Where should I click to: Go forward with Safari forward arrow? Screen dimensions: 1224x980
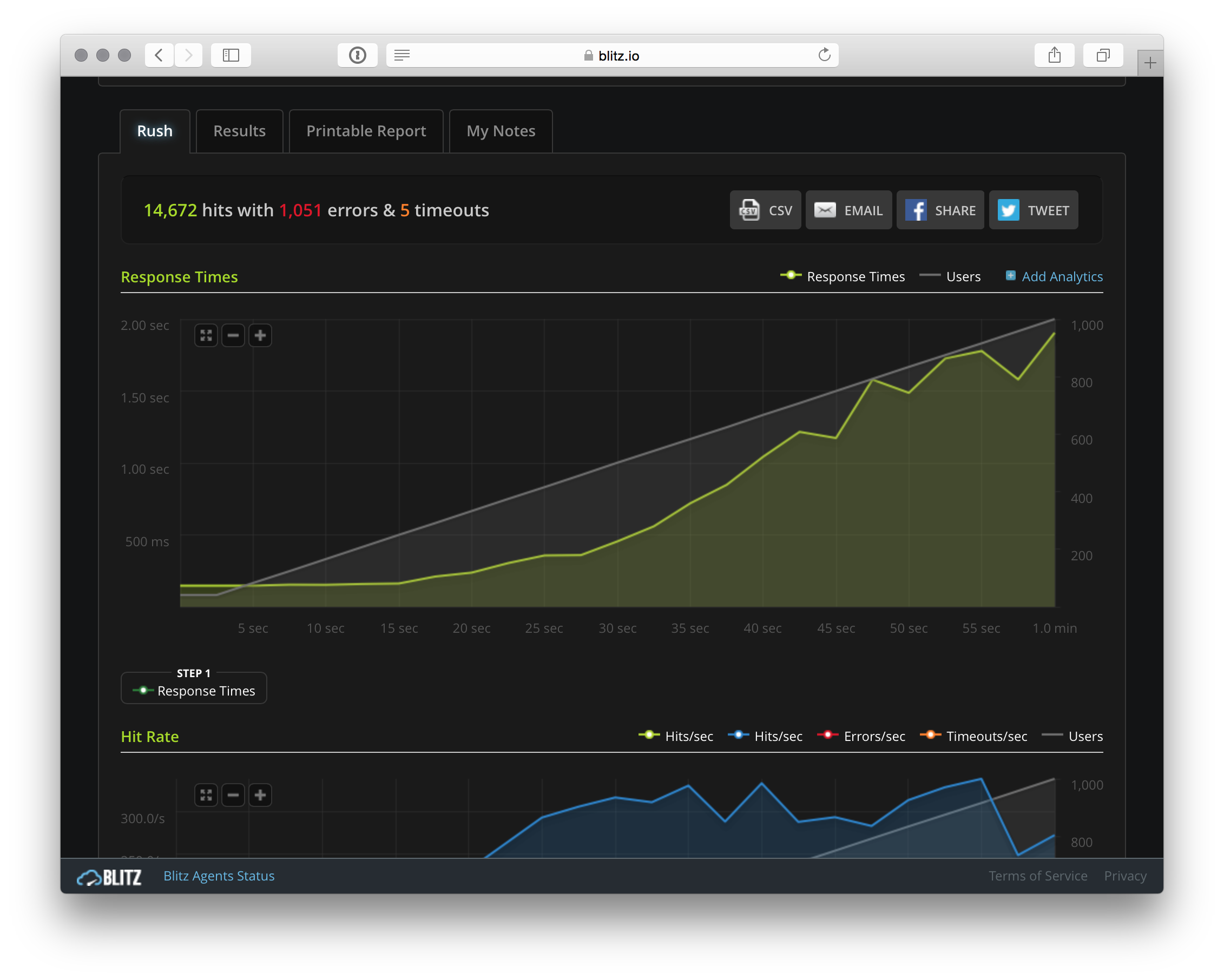pos(188,55)
